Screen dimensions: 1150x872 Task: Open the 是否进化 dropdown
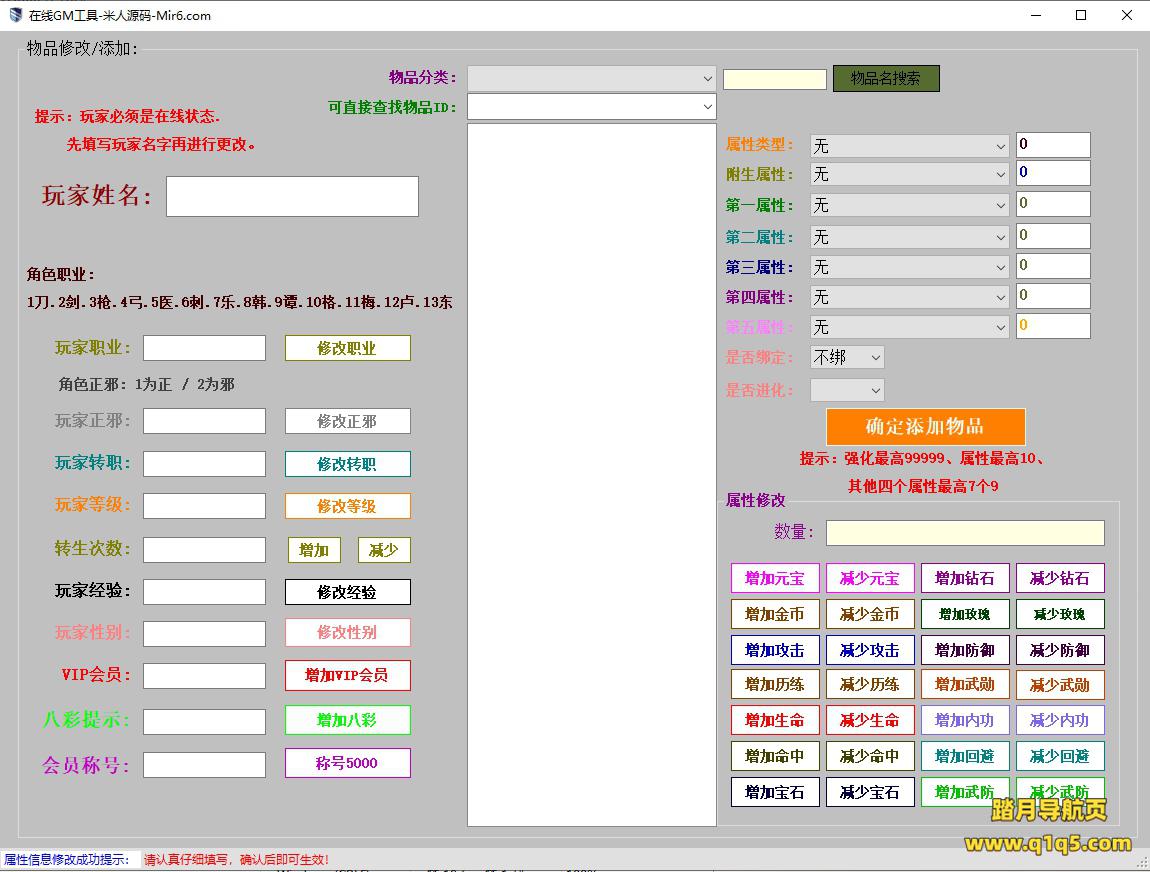846,390
